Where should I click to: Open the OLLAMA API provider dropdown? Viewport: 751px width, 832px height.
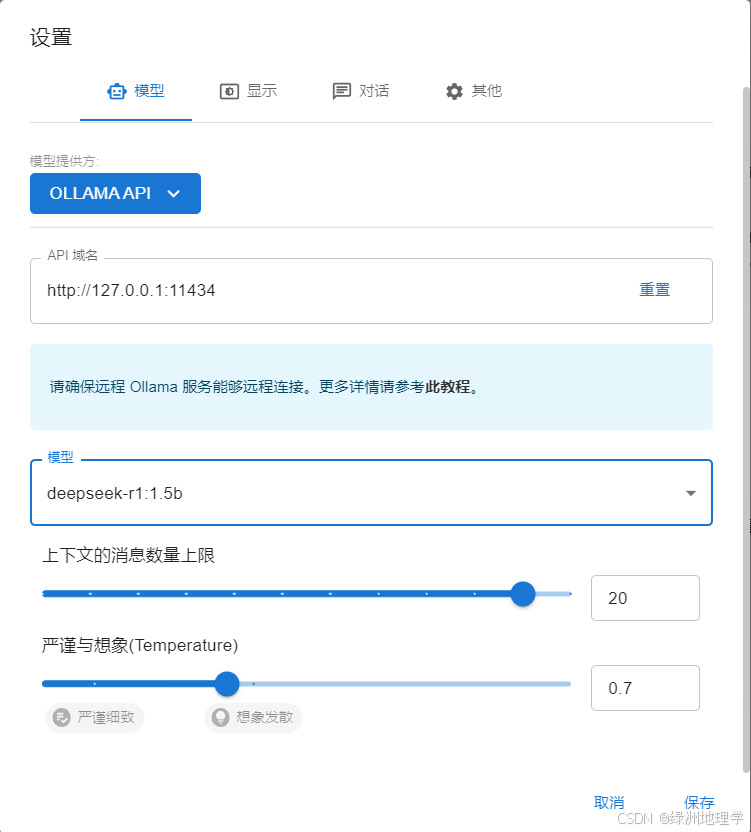(115, 194)
